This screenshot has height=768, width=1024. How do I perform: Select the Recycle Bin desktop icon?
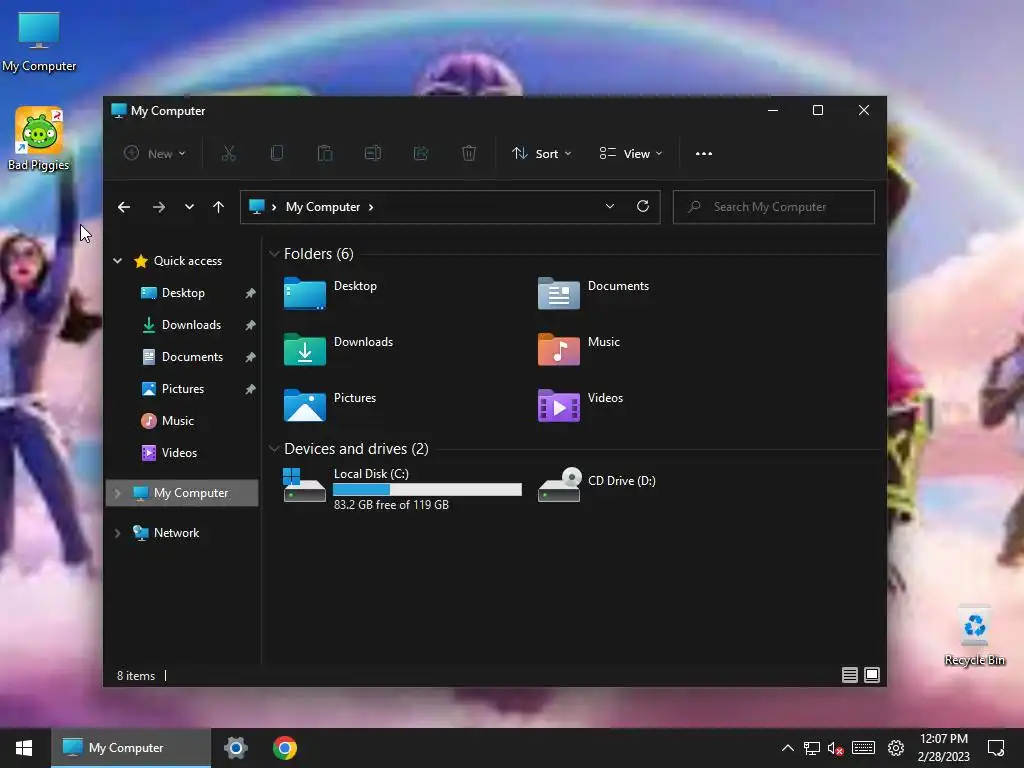[974, 636]
